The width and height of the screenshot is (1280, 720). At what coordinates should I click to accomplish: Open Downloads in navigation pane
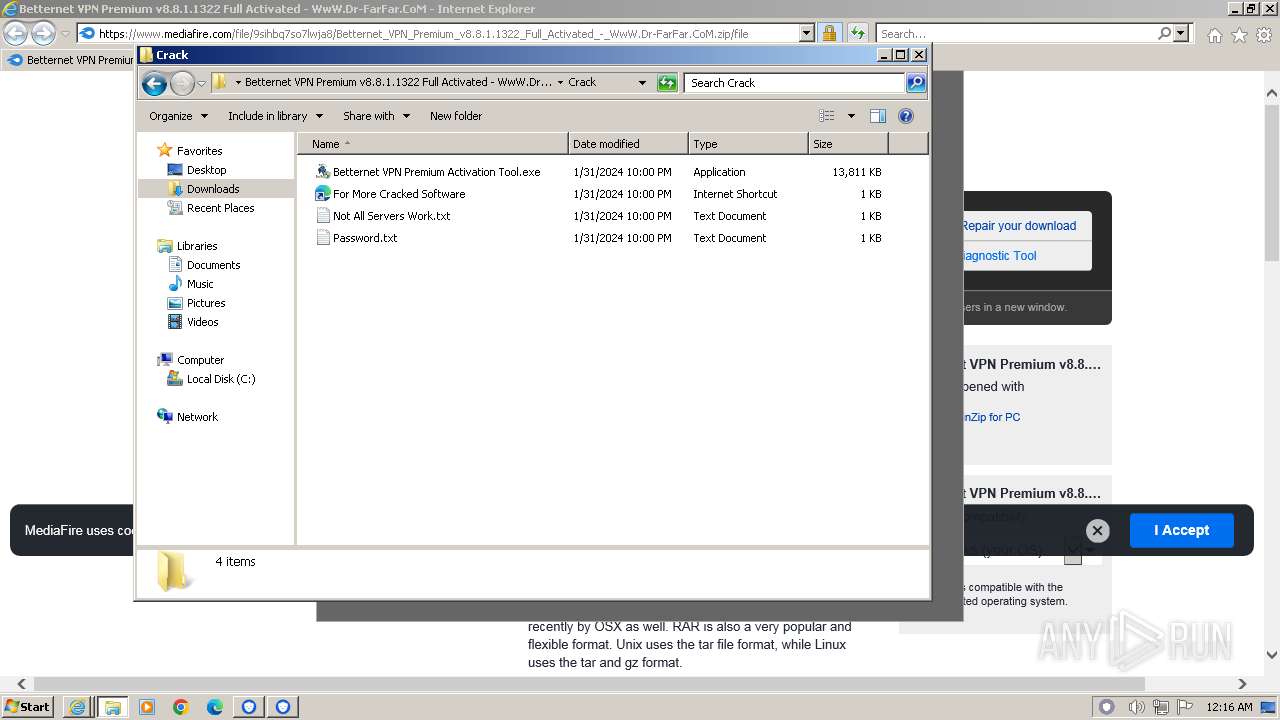pos(213,189)
